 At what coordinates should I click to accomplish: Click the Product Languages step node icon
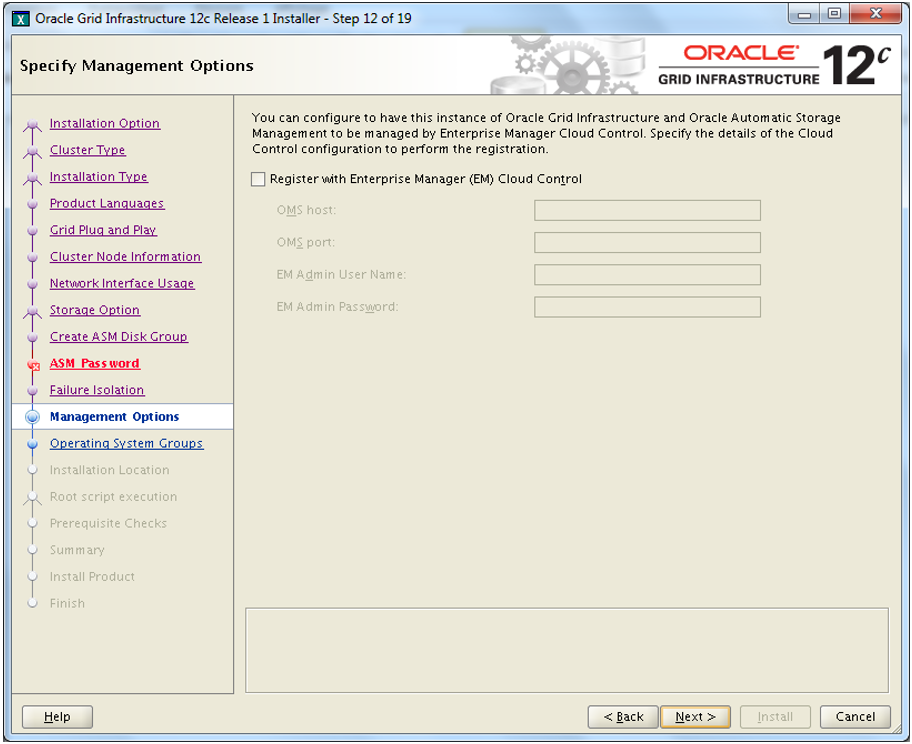33,204
